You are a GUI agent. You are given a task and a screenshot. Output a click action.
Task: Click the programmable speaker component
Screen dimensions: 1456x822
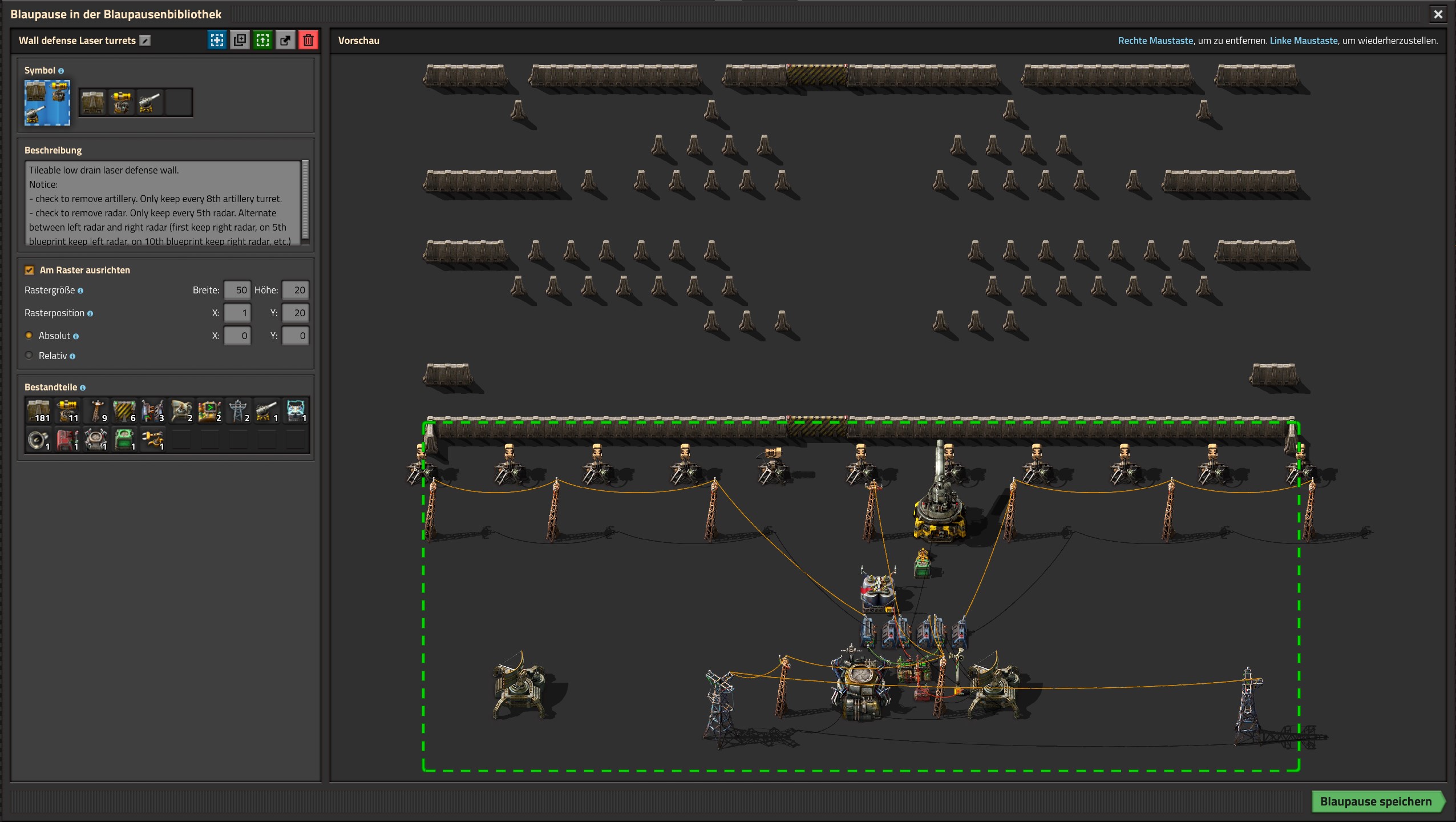pos(39,440)
